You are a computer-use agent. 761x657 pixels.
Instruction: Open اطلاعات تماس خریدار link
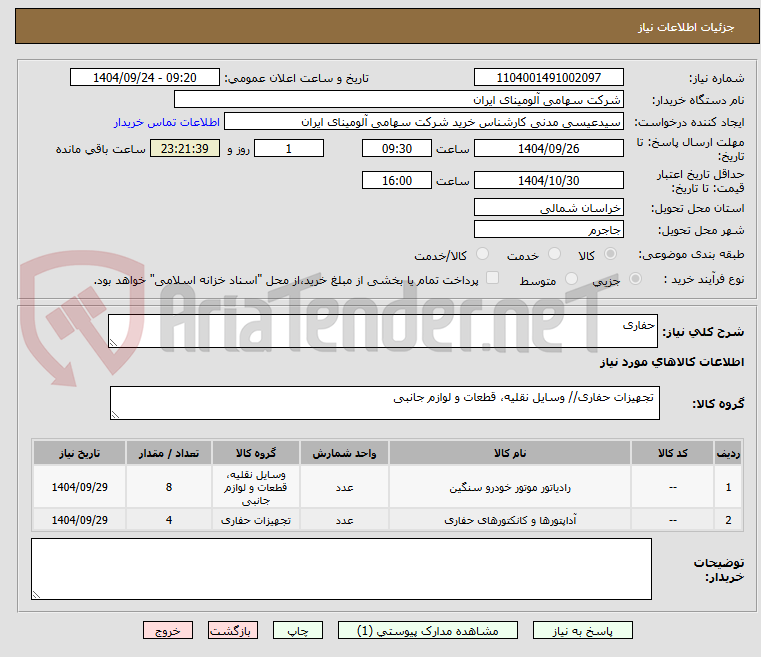pos(167,122)
